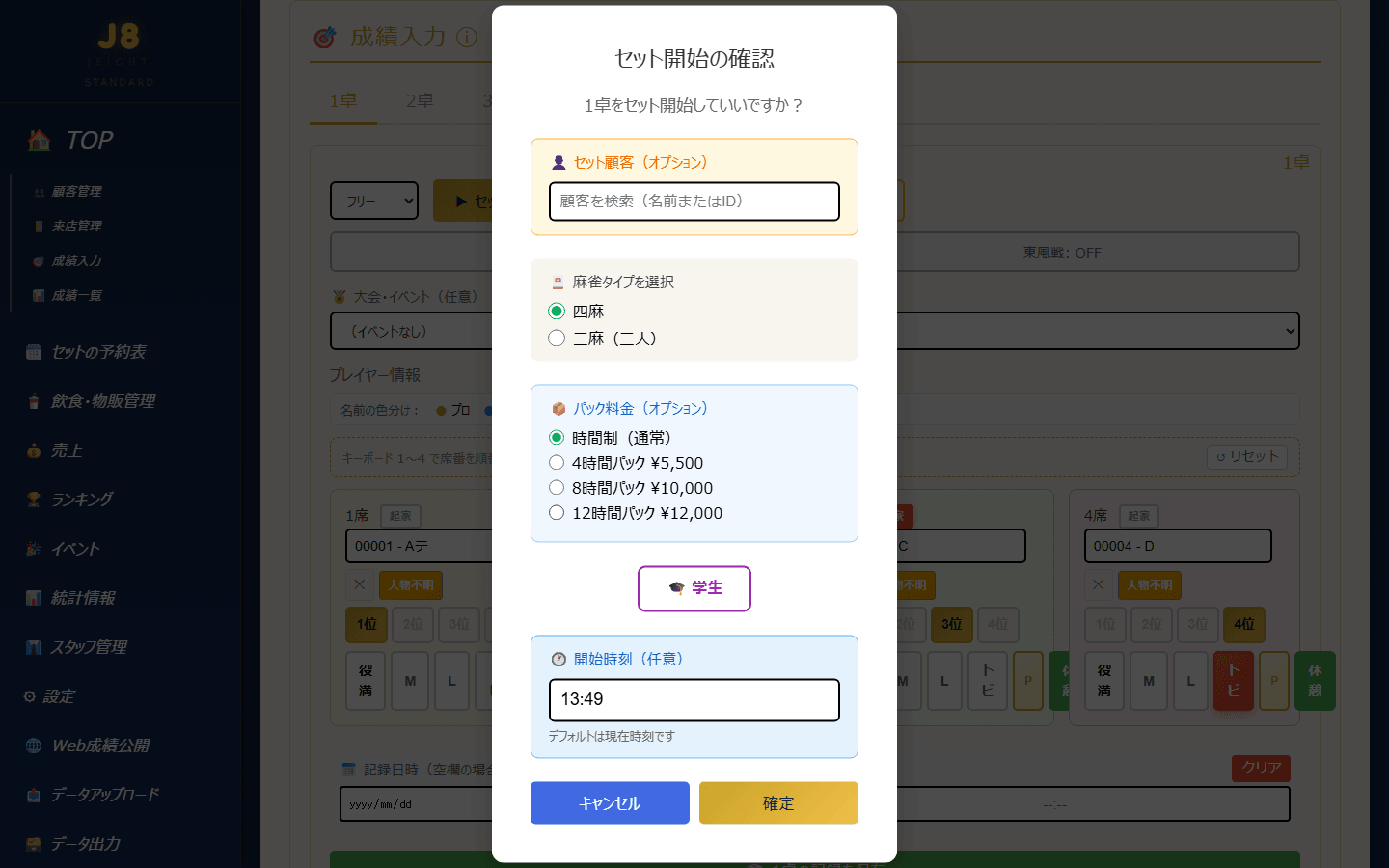Choose the 12時間パック ¥12,000 option

pos(557,513)
